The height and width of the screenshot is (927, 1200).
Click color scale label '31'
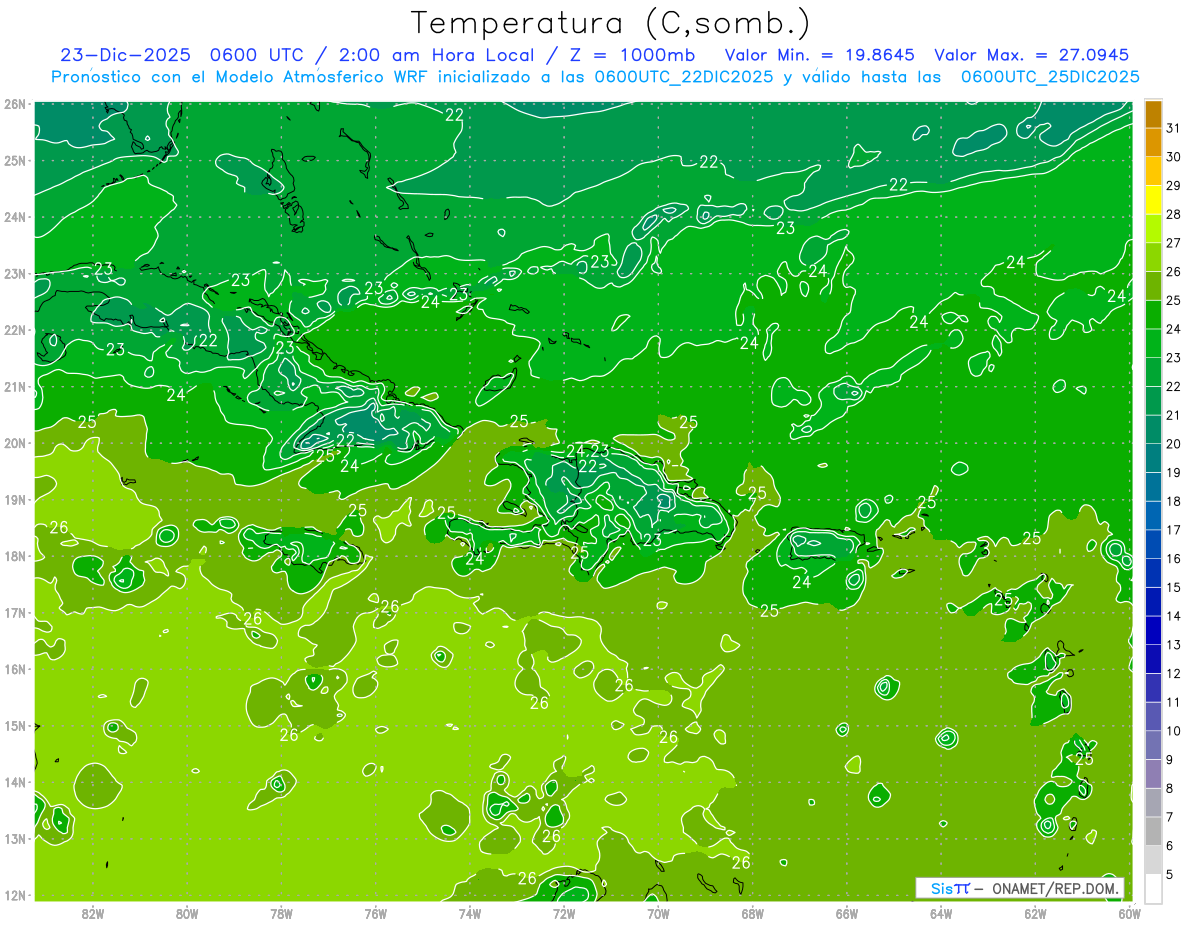1173,128
